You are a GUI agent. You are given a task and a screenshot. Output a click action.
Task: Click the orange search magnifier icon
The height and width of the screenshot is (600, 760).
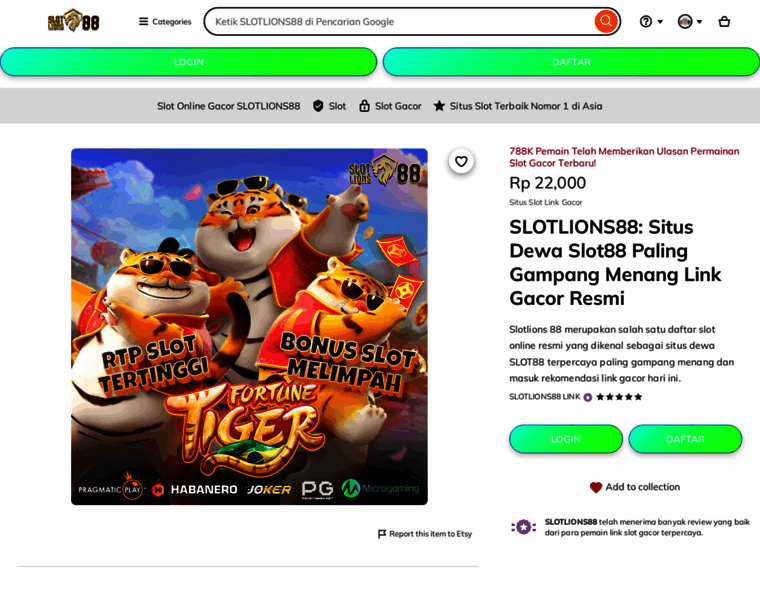605,21
